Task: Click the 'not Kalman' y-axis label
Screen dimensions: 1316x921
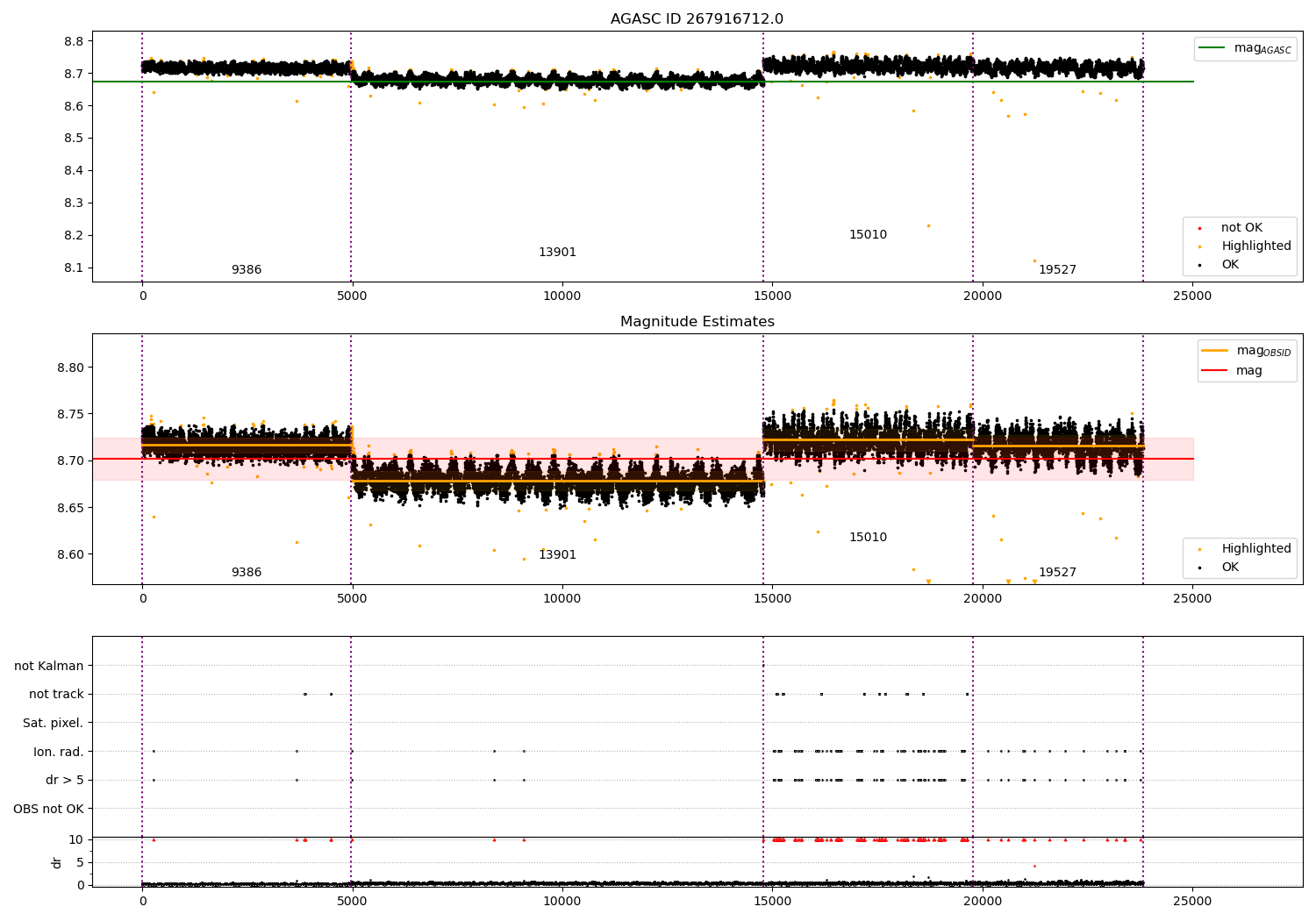Action: [49, 667]
